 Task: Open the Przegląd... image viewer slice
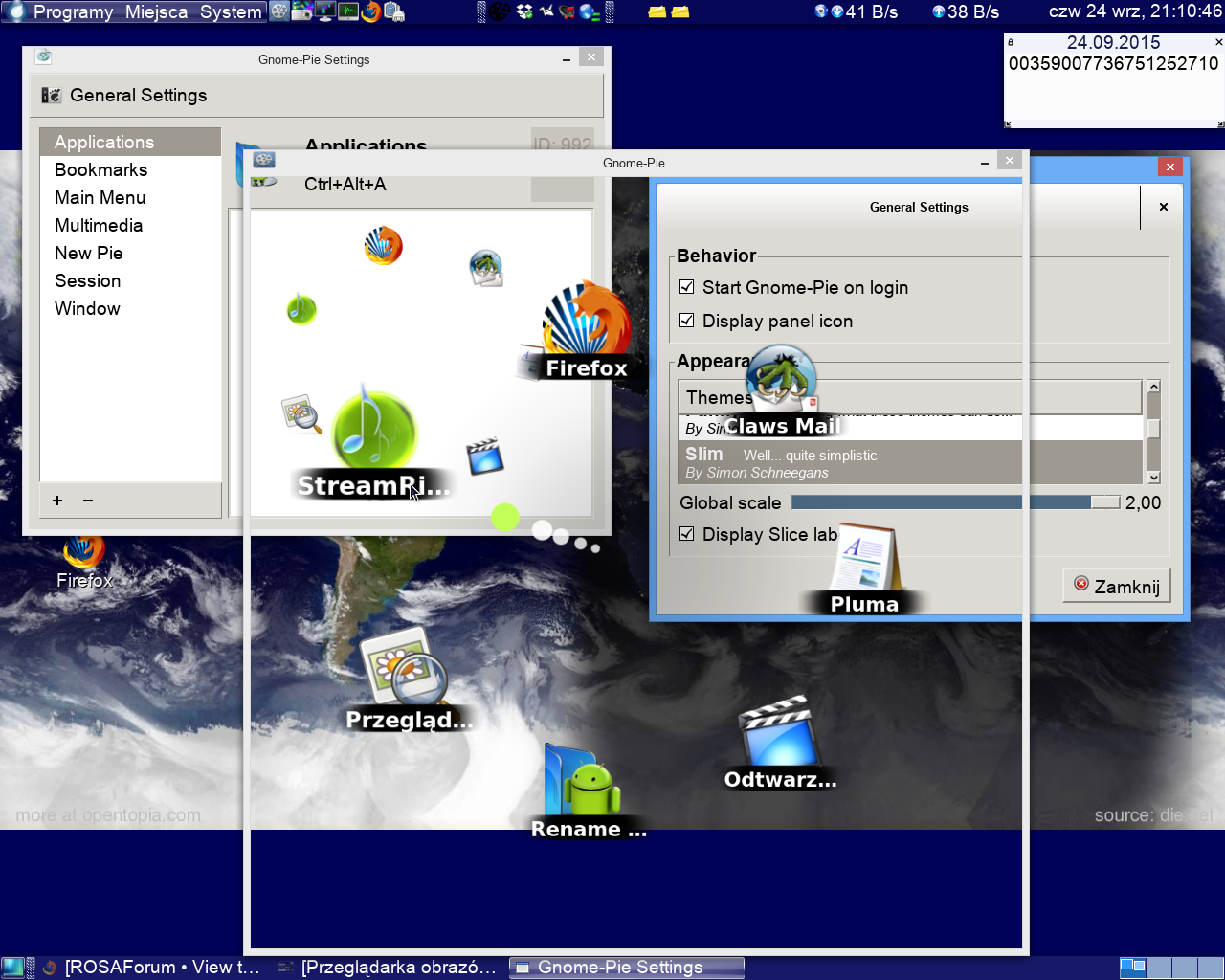[x=409, y=678]
